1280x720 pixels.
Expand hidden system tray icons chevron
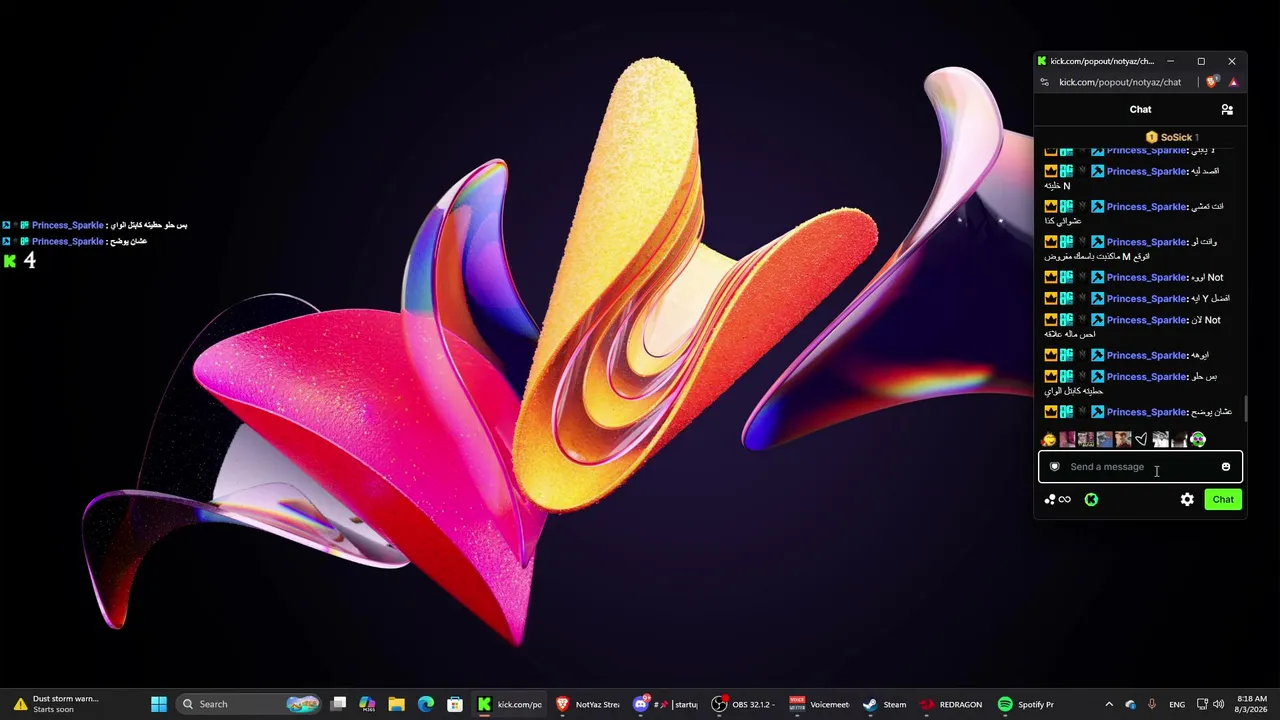click(x=1109, y=704)
